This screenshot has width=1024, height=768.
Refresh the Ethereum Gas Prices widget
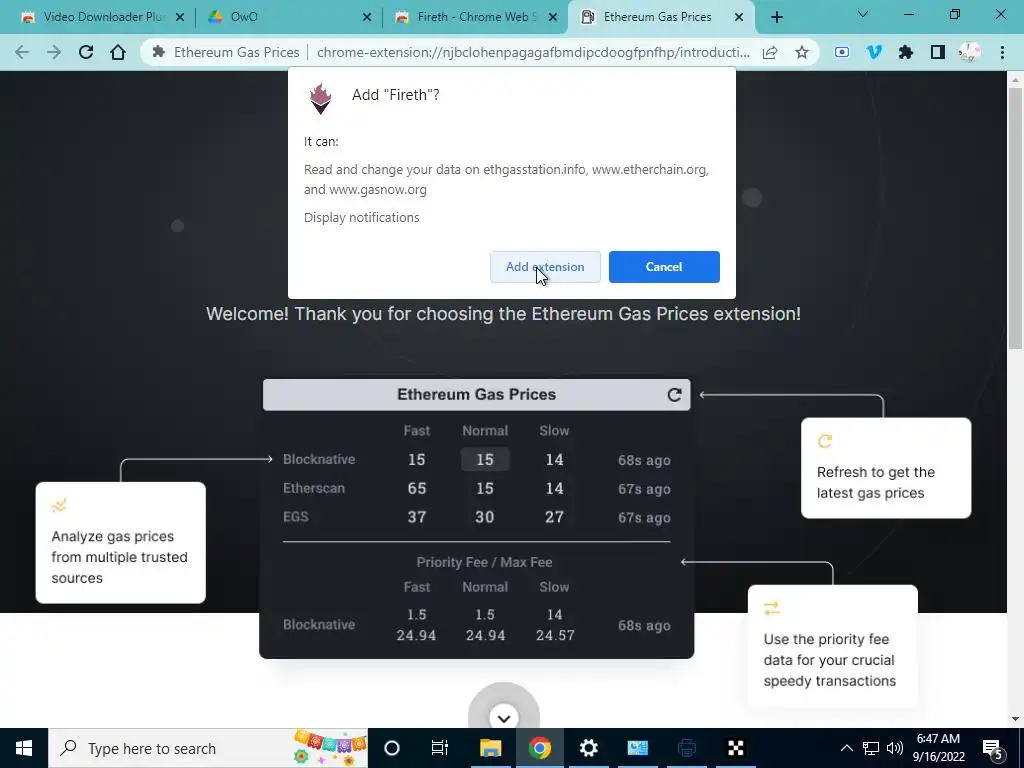click(x=675, y=394)
